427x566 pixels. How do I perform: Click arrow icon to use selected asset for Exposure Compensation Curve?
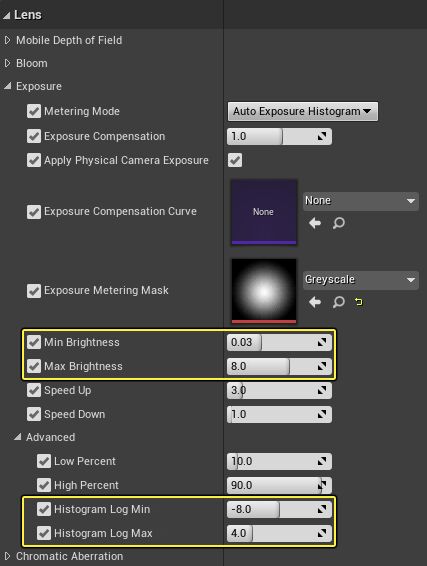pyautogui.click(x=315, y=223)
